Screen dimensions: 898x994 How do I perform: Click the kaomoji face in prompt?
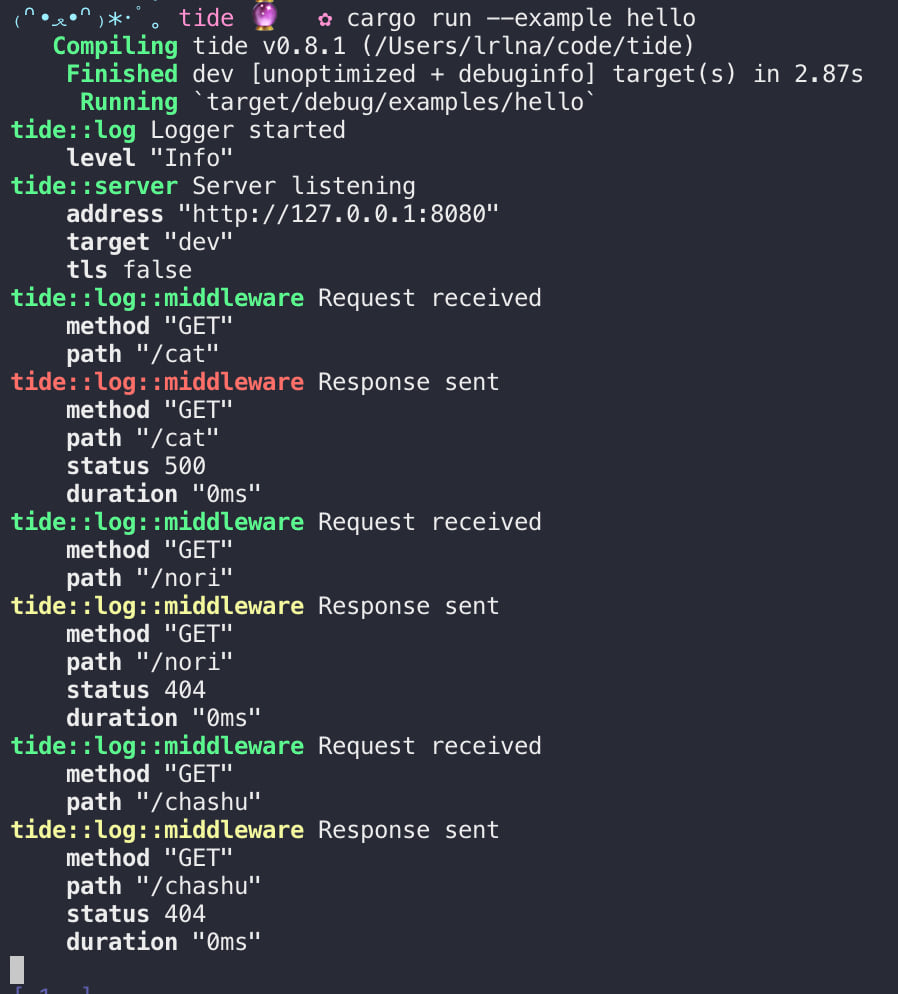85,18
